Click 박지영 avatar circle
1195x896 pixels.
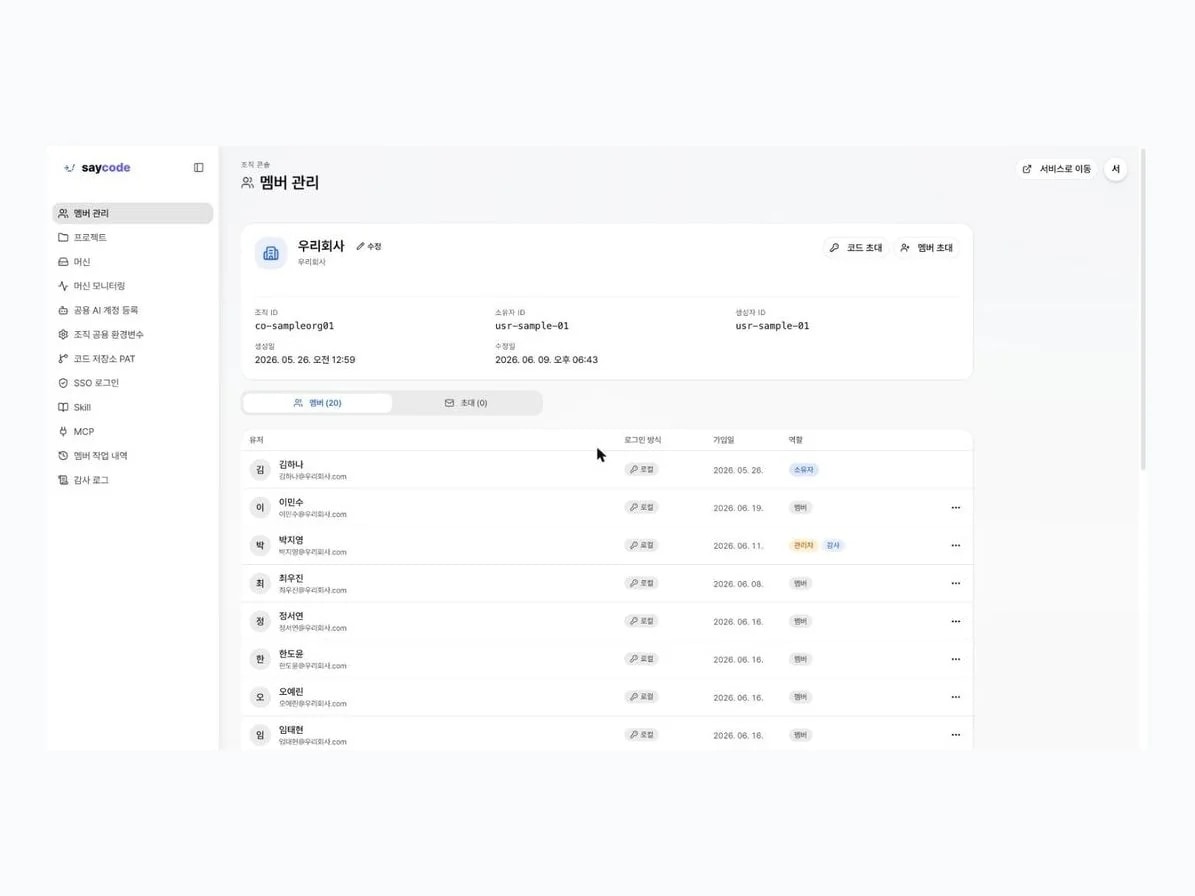pyautogui.click(x=260, y=546)
